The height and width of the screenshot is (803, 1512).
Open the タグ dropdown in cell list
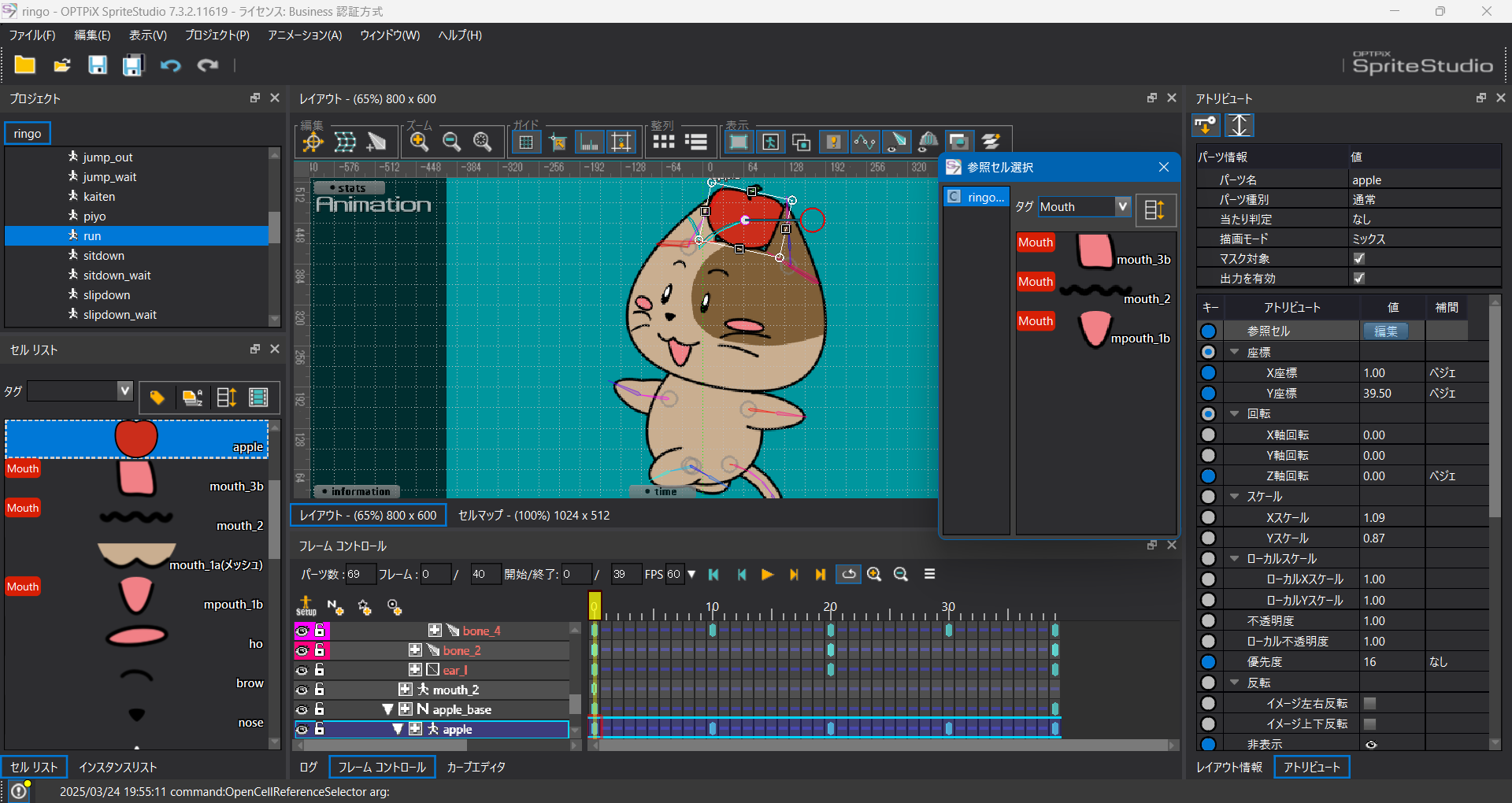click(124, 390)
